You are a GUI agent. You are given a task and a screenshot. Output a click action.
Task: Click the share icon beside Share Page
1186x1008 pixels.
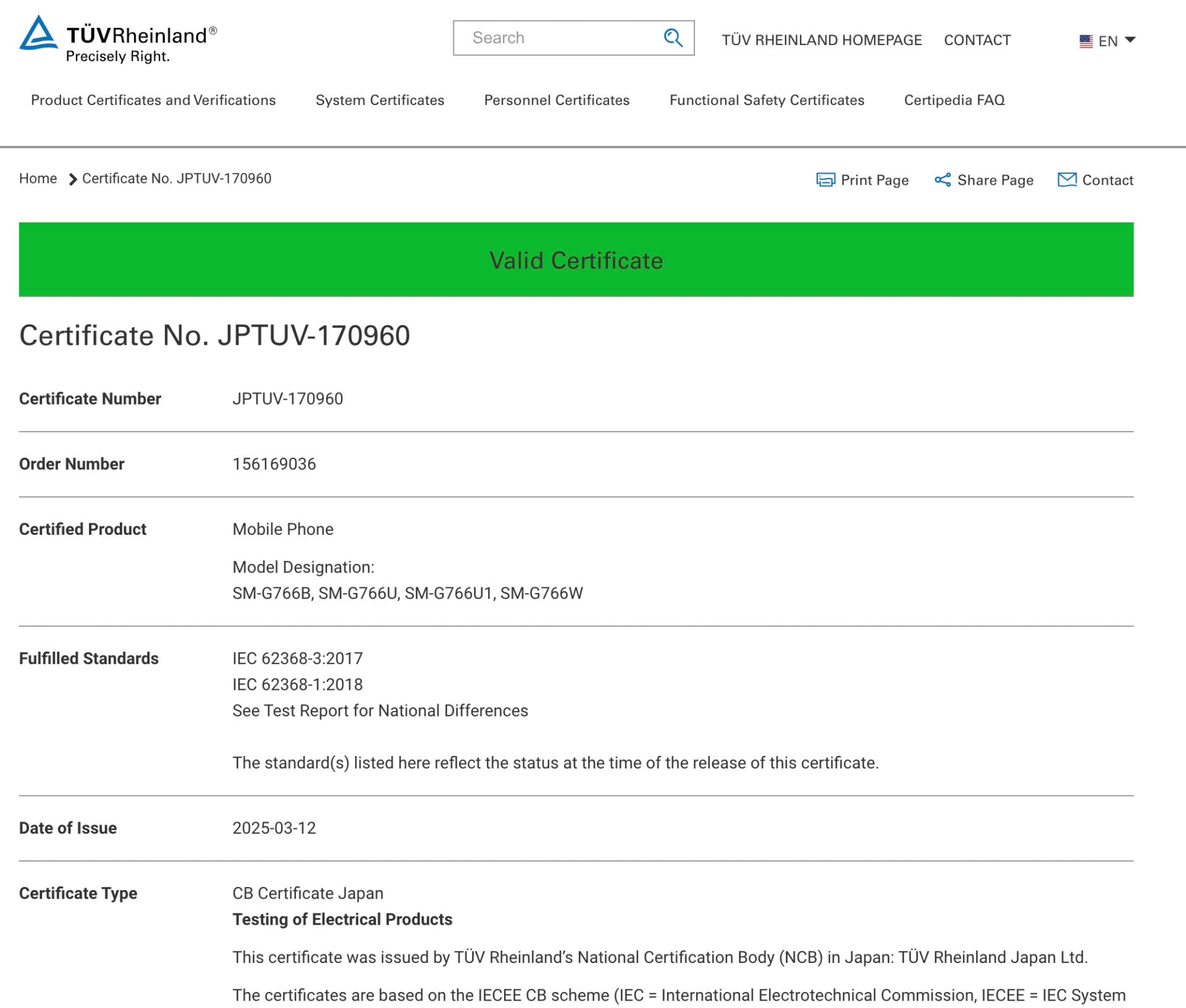[x=943, y=180]
